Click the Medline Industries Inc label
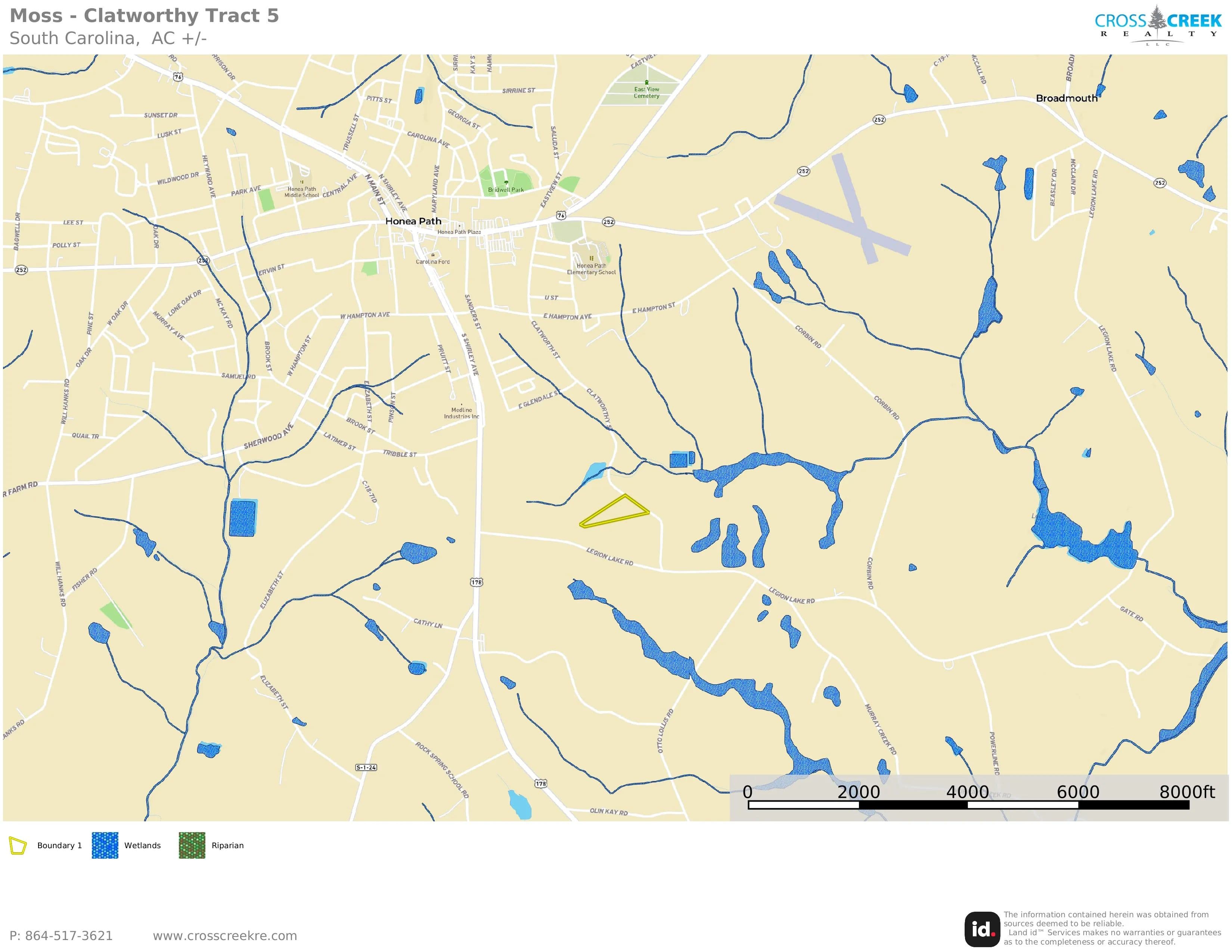The image size is (1232, 952). coord(462,413)
